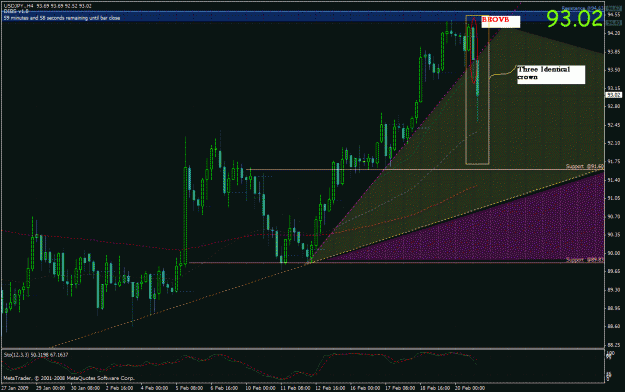Click the 4 Feb 00:00 time label
This screenshot has width=625, height=392.
pyautogui.click(x=154, y=388)
